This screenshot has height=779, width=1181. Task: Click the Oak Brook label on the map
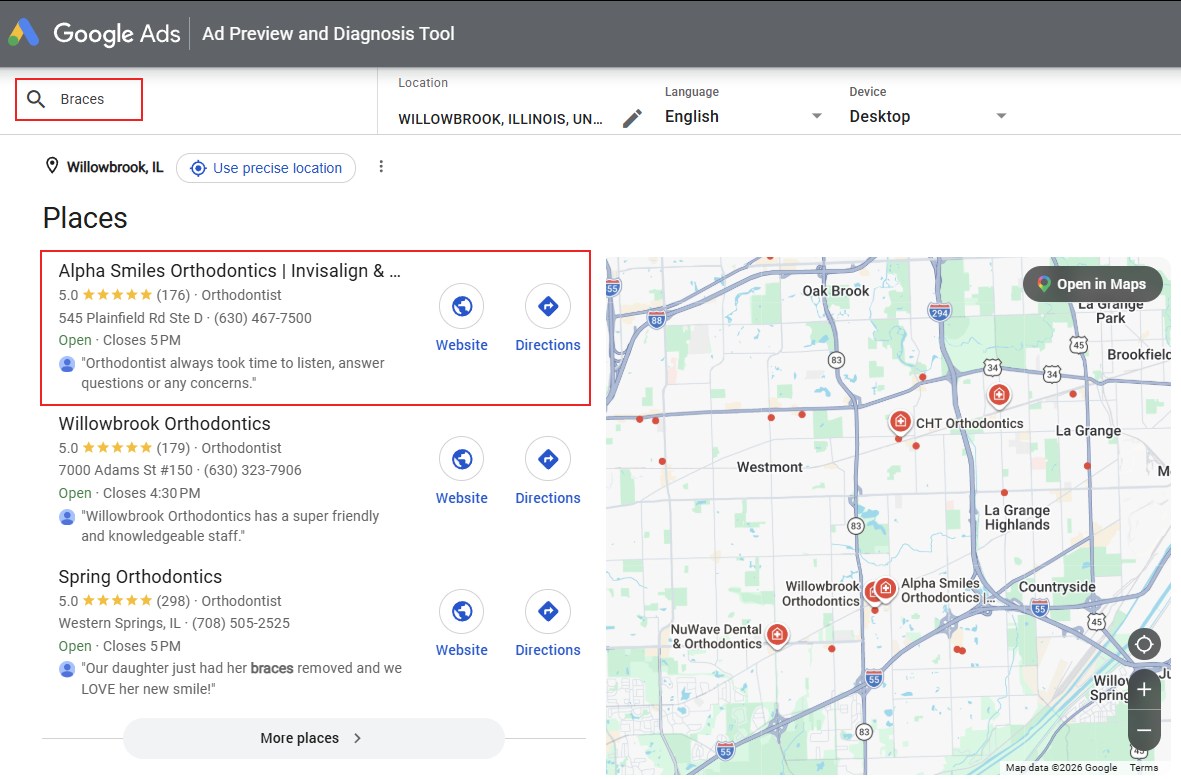[835, 291]
